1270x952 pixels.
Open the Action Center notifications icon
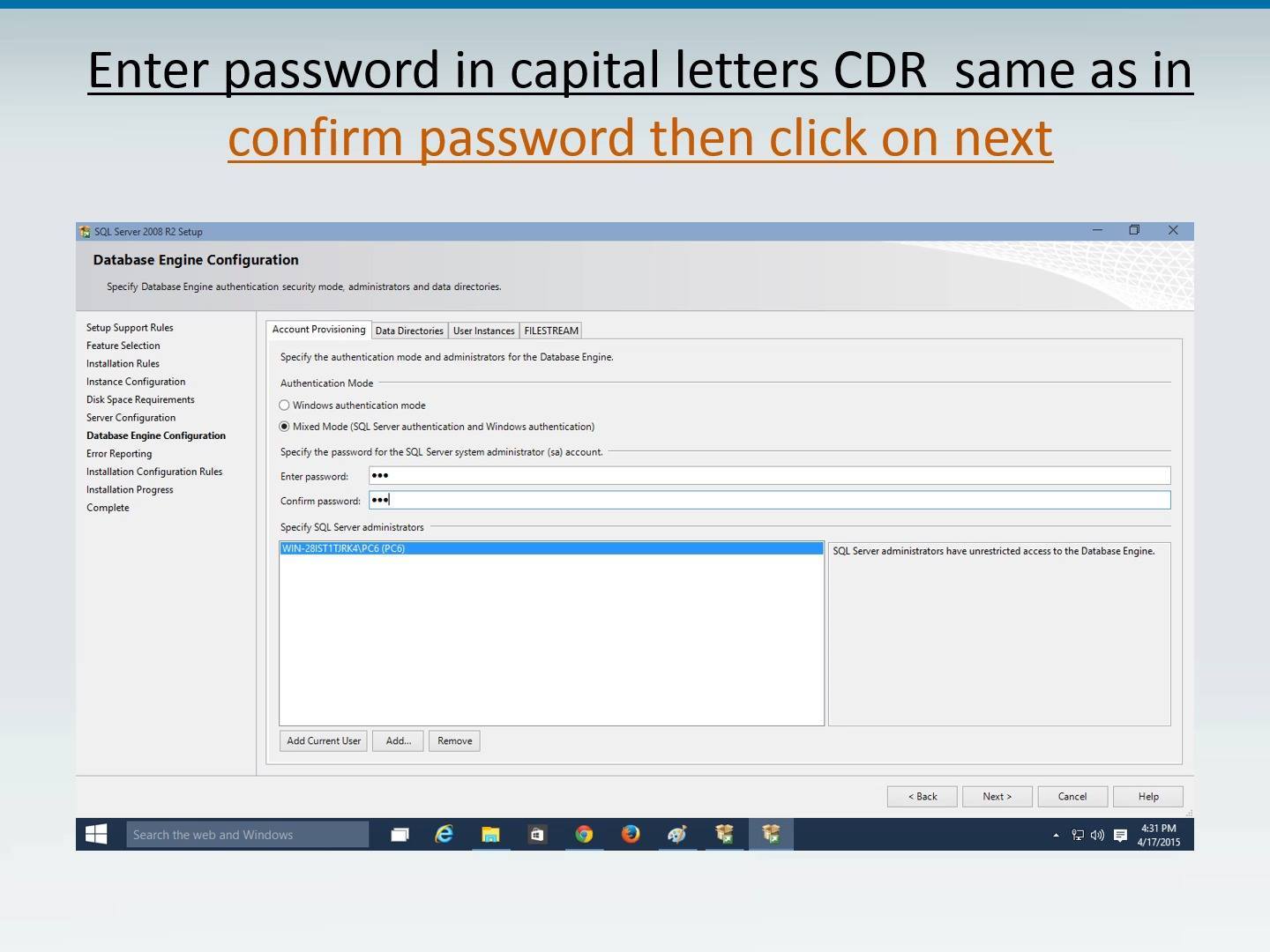point(1120,835)
